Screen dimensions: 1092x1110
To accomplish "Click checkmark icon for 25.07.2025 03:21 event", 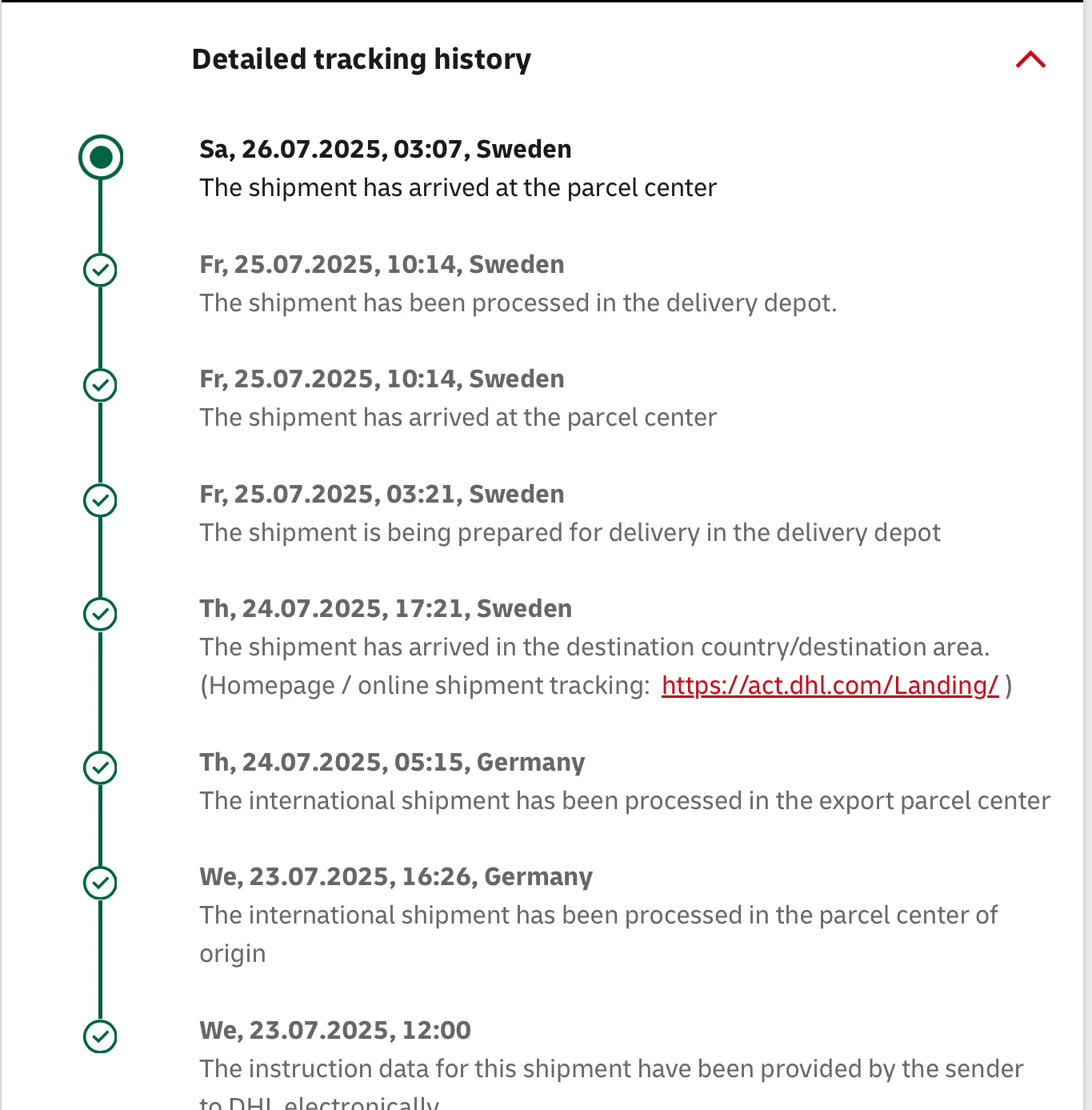I will (100, 500).
